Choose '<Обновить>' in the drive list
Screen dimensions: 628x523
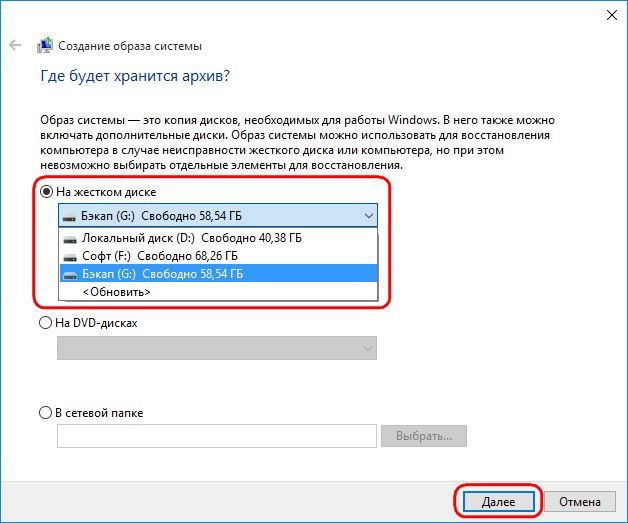tap(218, 292)
